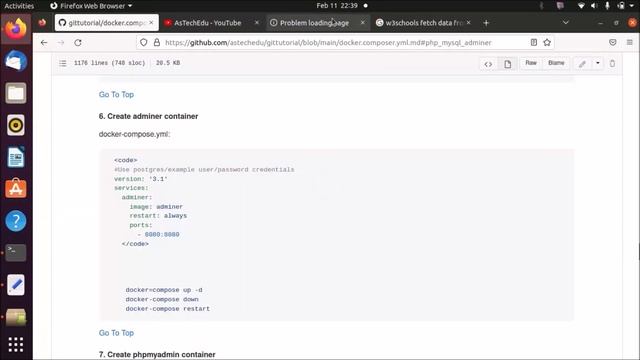Image resolution: width=640 pixels, height=360 pixels.
Task: Open the Help icon in dock
Action: [16, 221]
